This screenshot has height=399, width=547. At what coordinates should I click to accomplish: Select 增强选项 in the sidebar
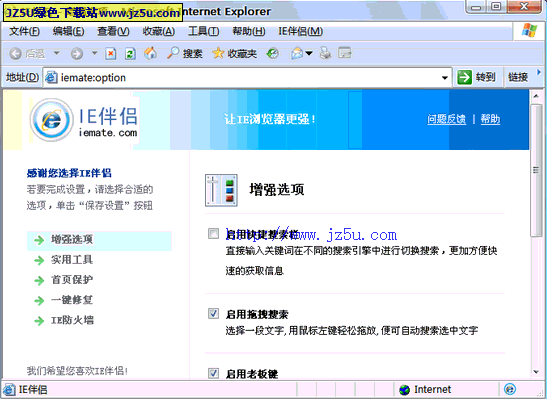coord(72,240)
